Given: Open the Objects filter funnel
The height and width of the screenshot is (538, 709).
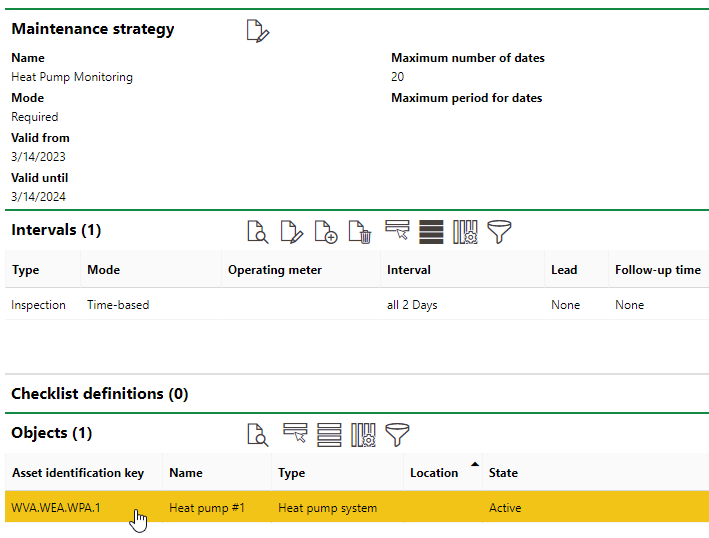Looking at the screenshot, I should (397, 435).
